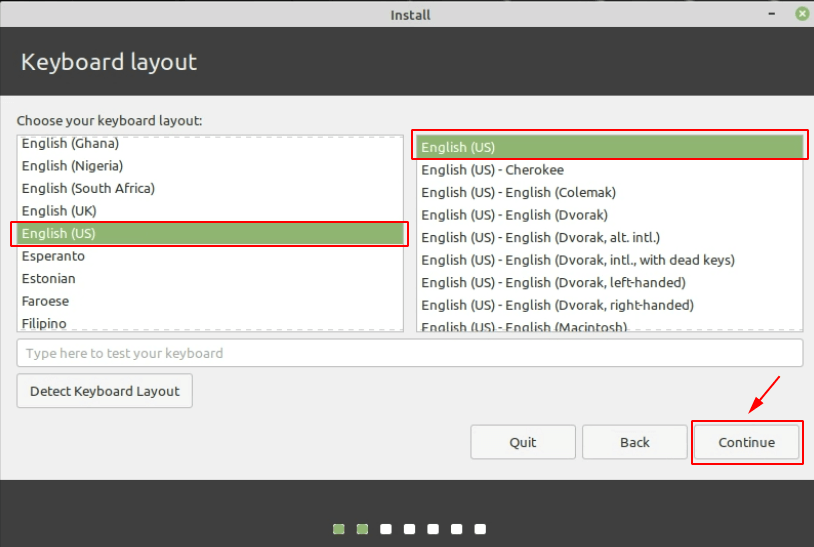
Task: Select English (US) variant in right list
Action: (x=609, y=147)
